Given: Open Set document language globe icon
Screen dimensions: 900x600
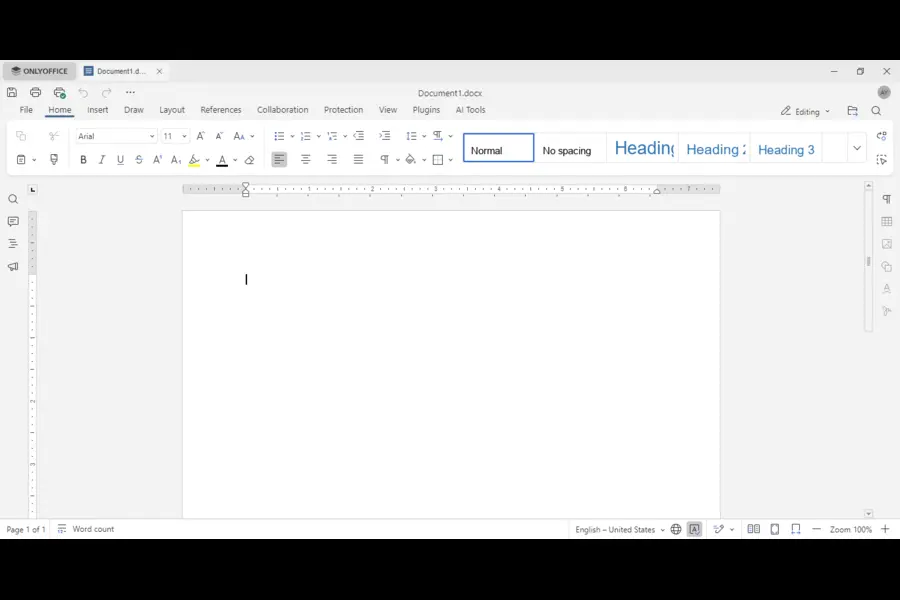Looking at the screenshot, I should tap(676, 529).
